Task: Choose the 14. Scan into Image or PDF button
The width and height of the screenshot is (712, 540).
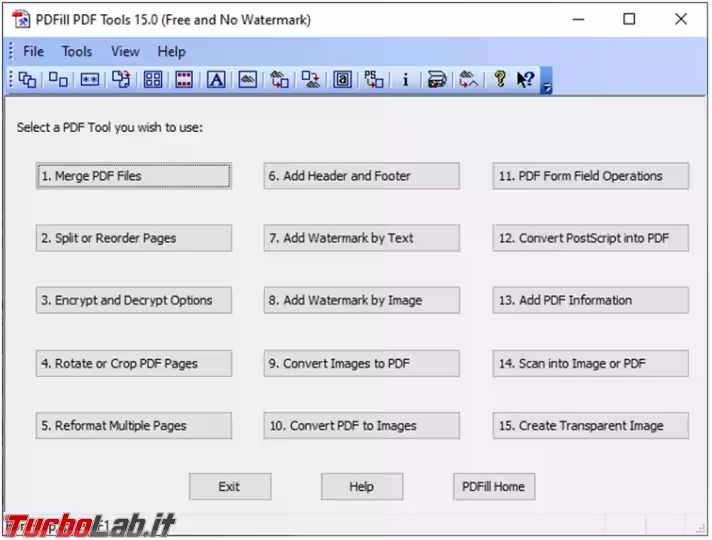Action: 591,363
